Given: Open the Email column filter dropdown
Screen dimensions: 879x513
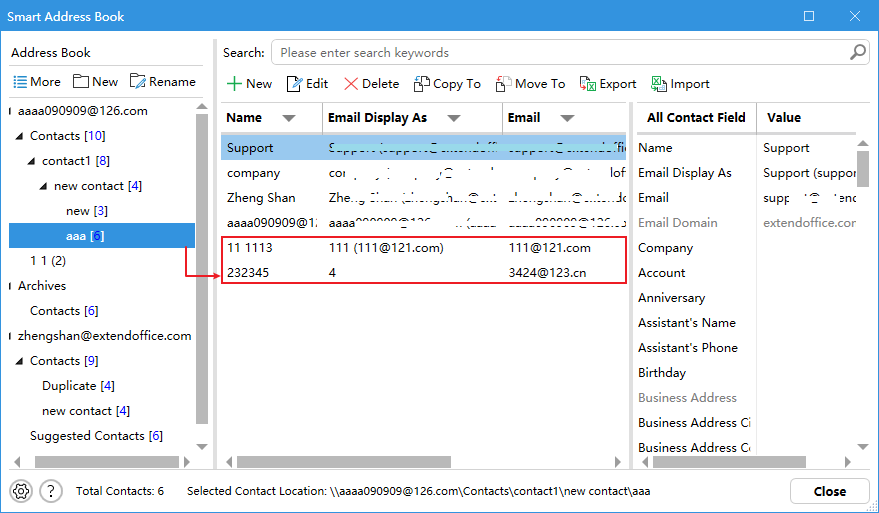Looking at the screenshot, I should 568,118.
